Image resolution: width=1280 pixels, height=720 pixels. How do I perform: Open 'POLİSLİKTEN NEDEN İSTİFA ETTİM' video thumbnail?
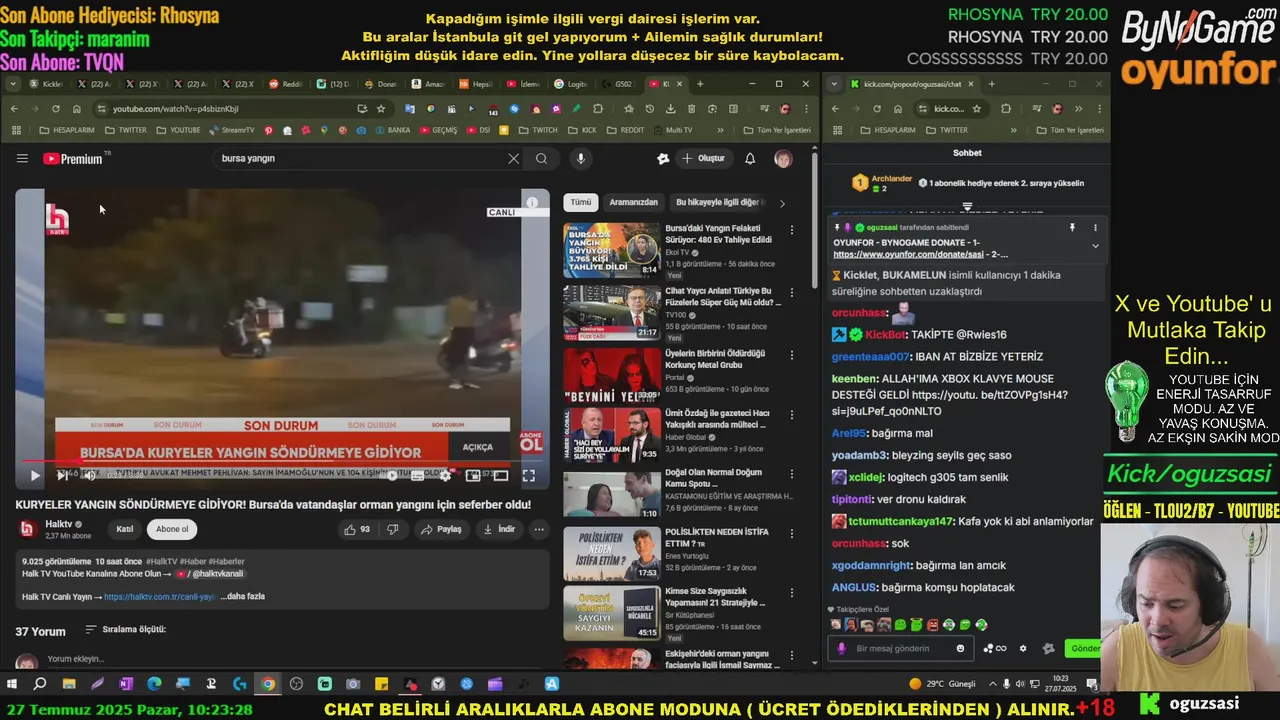coord(611,553)
